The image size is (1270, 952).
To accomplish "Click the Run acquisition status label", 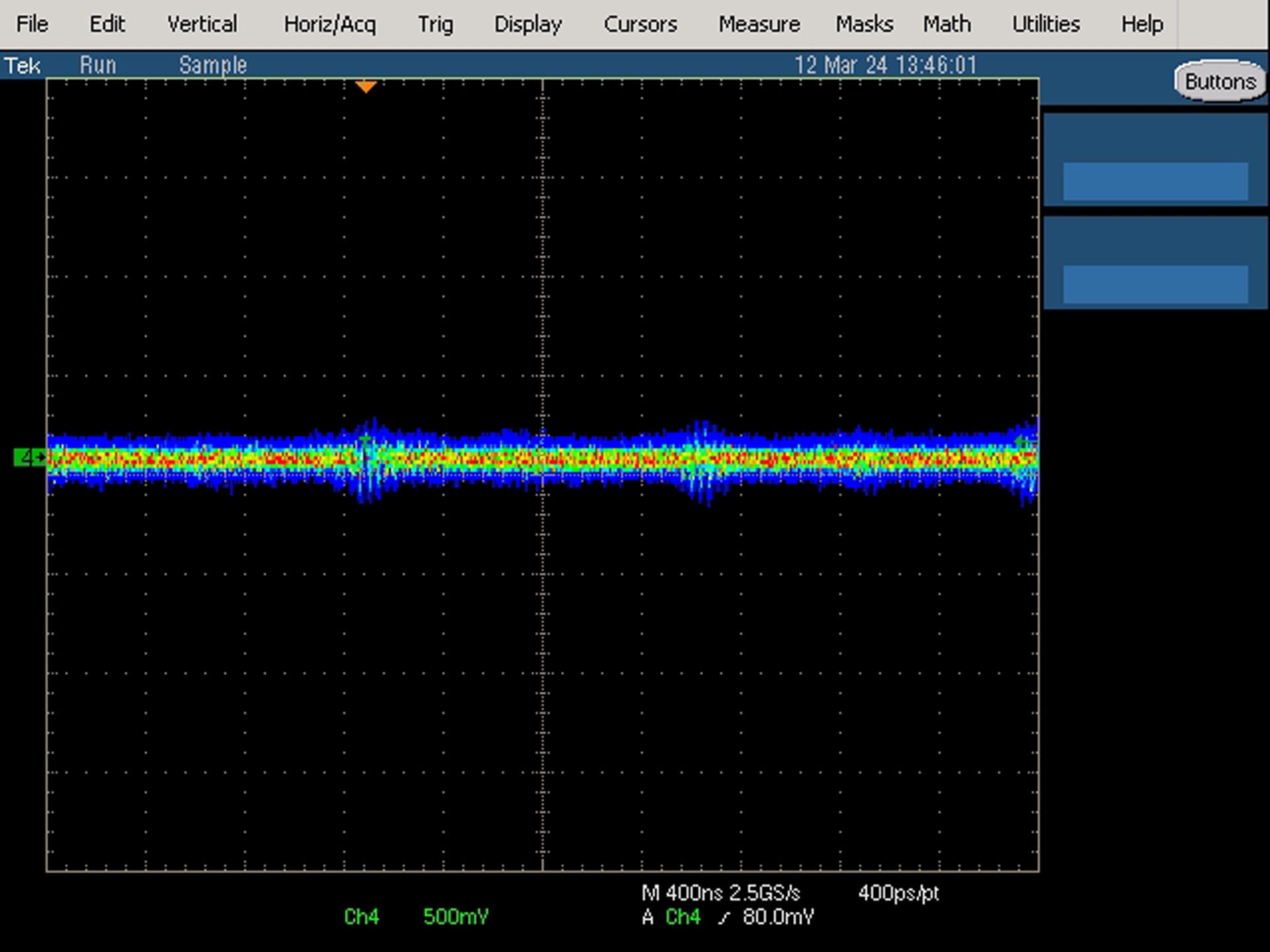I will 98,65.
